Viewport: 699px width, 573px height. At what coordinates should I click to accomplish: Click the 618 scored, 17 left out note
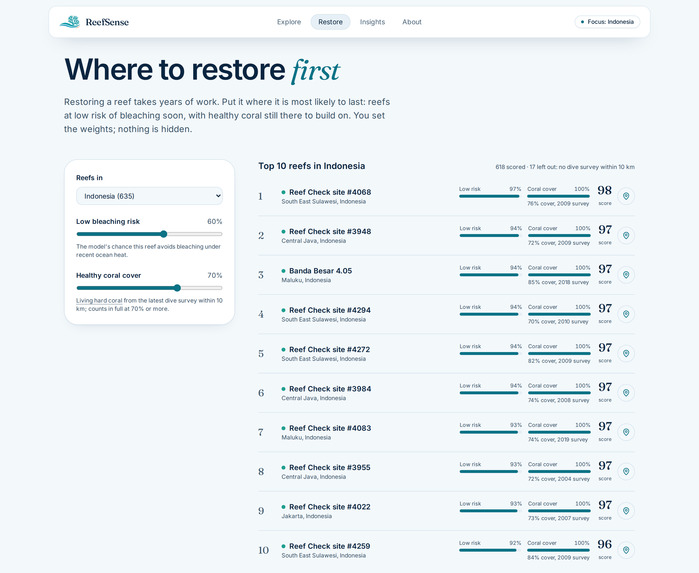[x=565, y=167]
